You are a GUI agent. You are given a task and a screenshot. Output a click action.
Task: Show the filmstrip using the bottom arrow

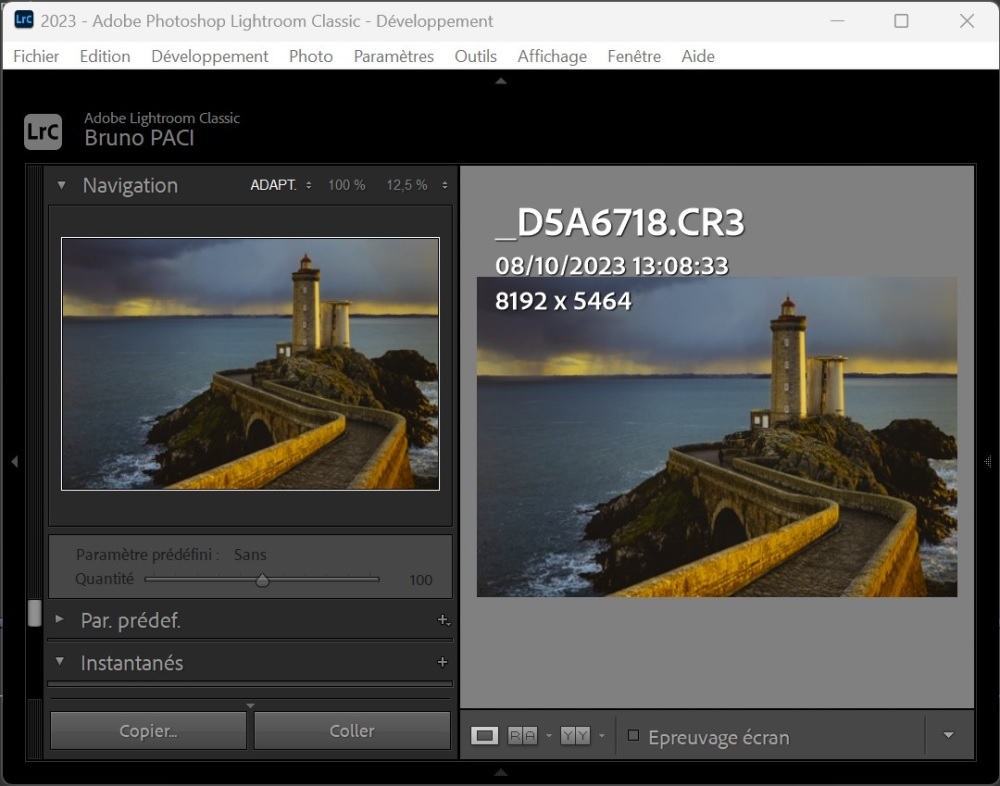click(x=500, y=772)
